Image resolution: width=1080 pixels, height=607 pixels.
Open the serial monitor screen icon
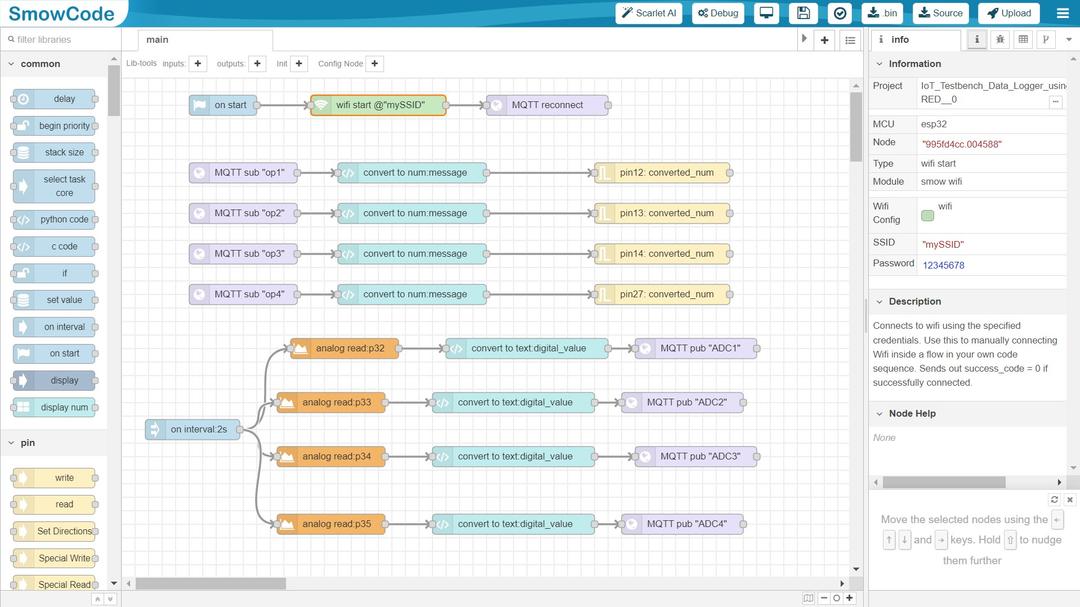767,13
